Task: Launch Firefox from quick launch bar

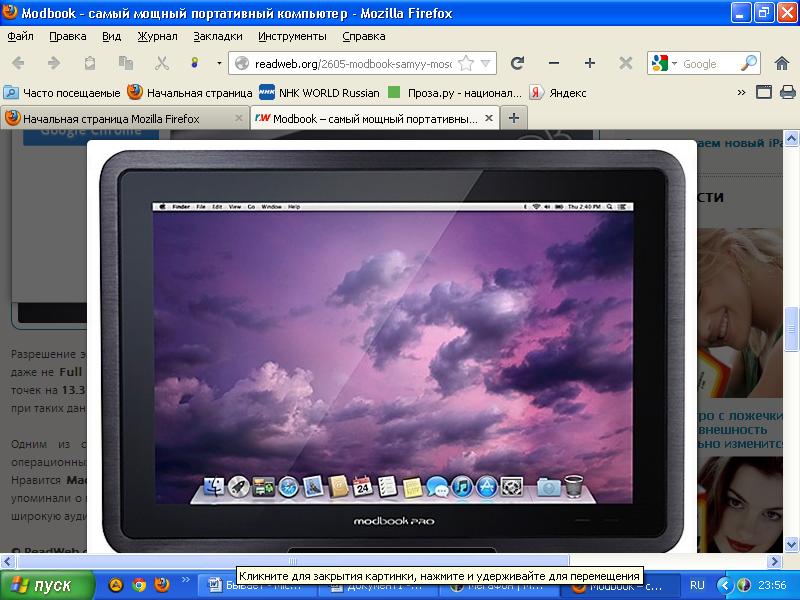Action: 162,585
